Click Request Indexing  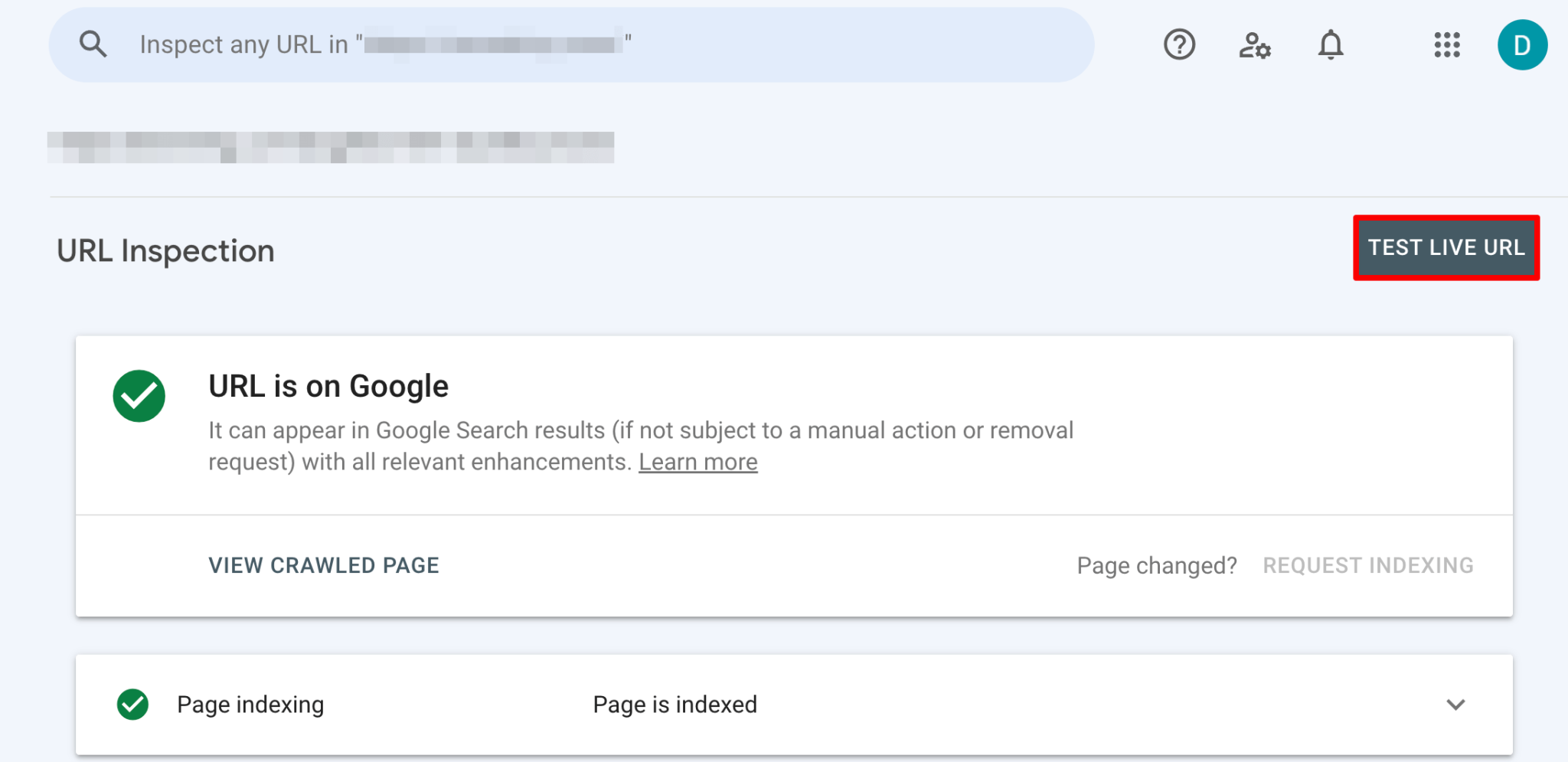1368,565
